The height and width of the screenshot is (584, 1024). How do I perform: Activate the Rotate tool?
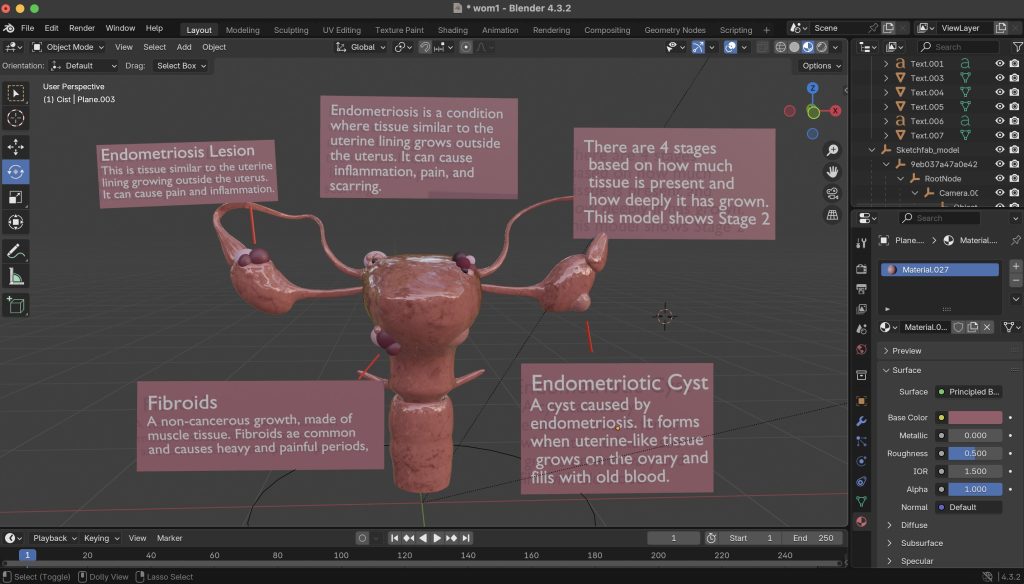16,172
